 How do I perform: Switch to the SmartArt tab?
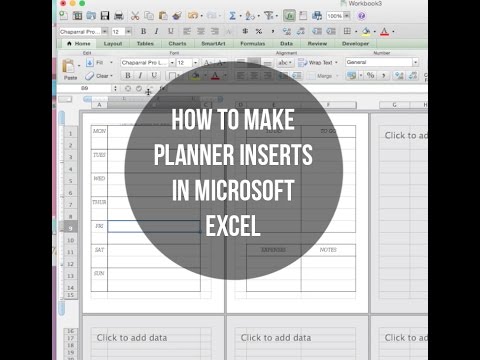tap(213, 44)
